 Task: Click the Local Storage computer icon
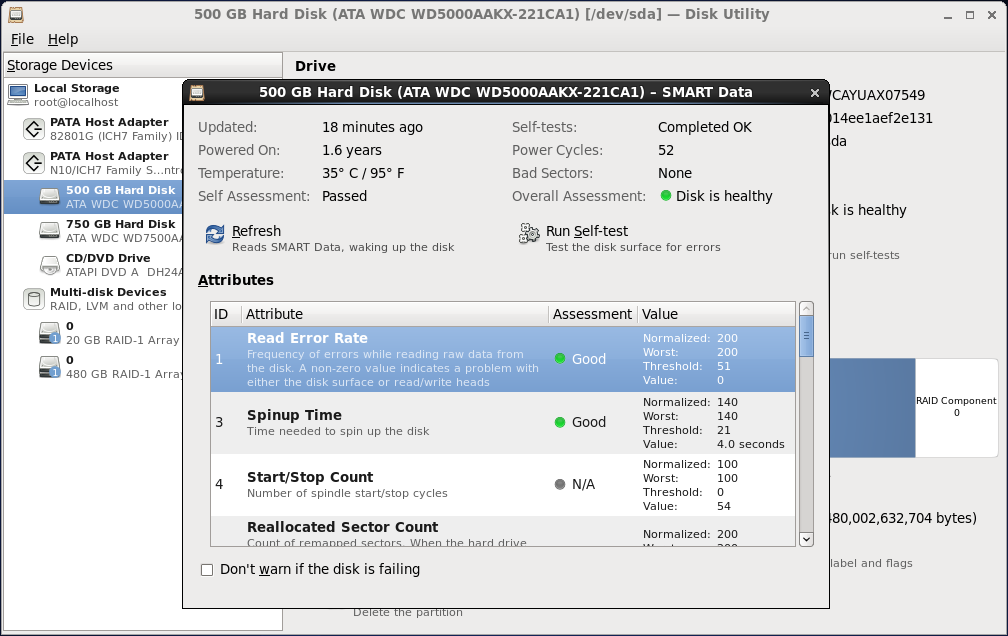click(x=18, y=95)
